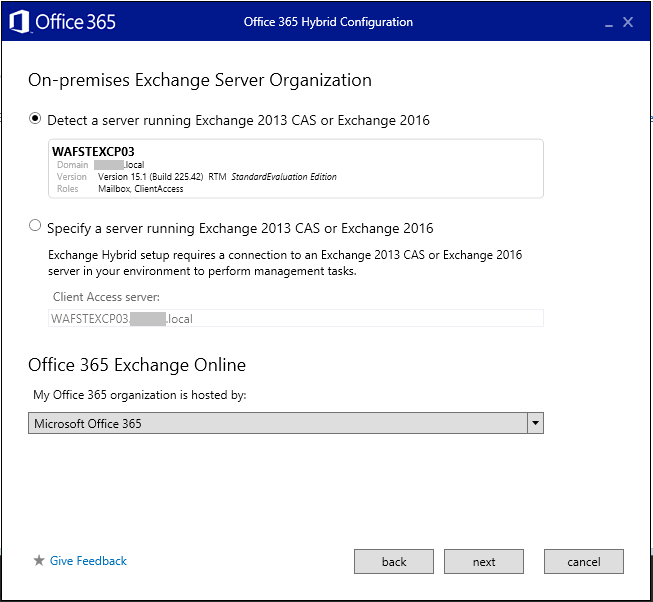Click the On-premises Exchange Server Organization heading
This screenshot has height=602, width=653.
click(200, 80)
